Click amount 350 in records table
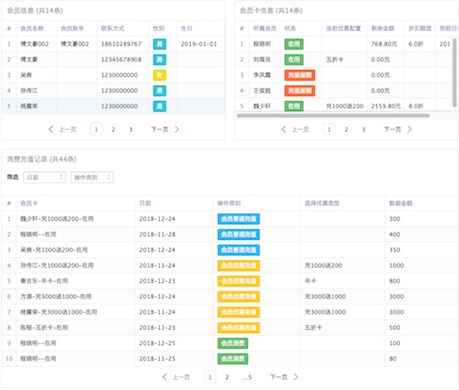Viewport: 459px width, 390px height. (395, 250)
